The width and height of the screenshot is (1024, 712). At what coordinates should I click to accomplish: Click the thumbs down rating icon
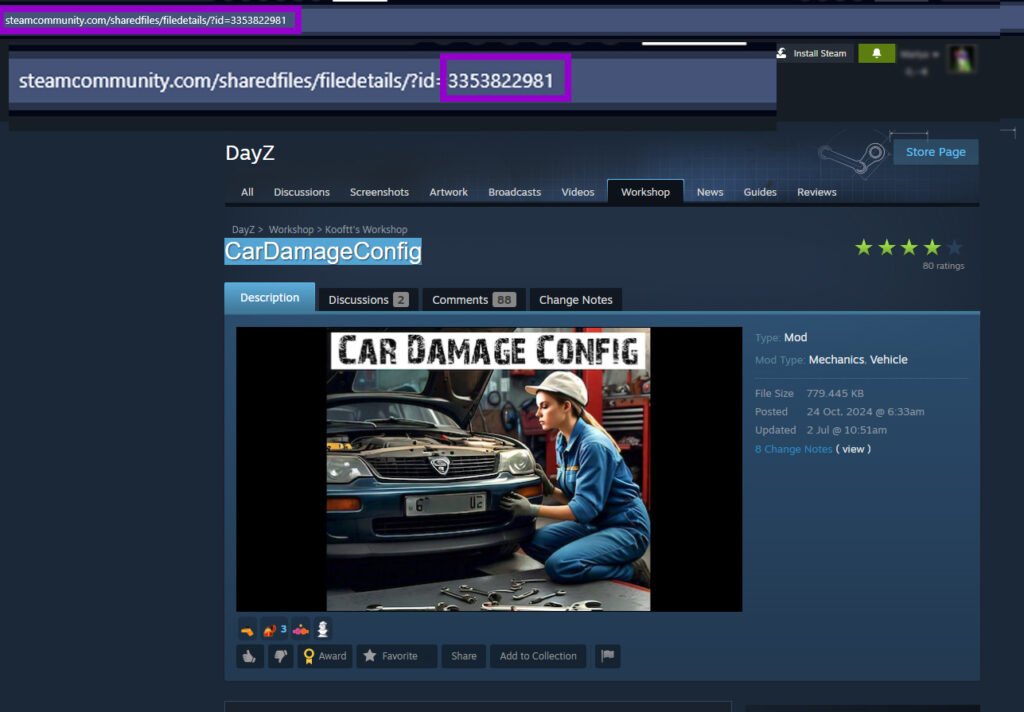(281, 656)
